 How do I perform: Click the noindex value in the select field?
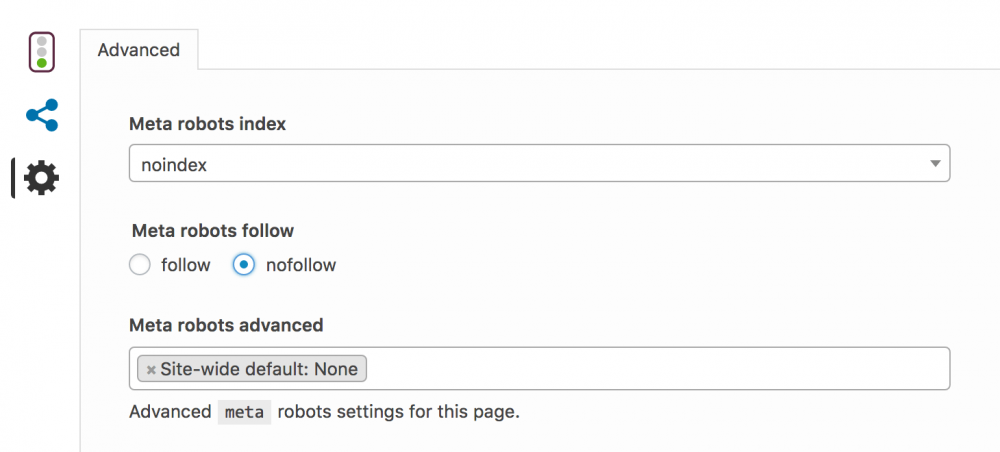174,165
